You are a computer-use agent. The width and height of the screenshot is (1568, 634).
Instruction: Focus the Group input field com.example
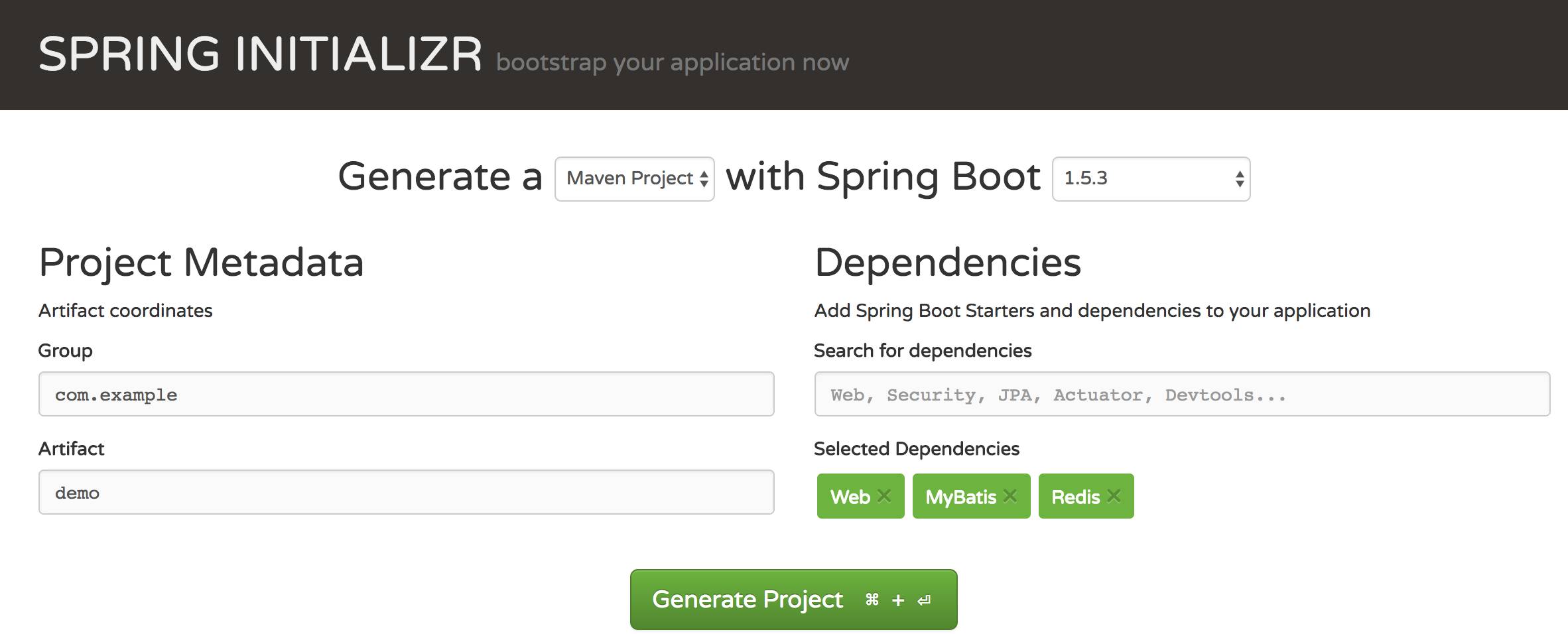coord(407,394)
